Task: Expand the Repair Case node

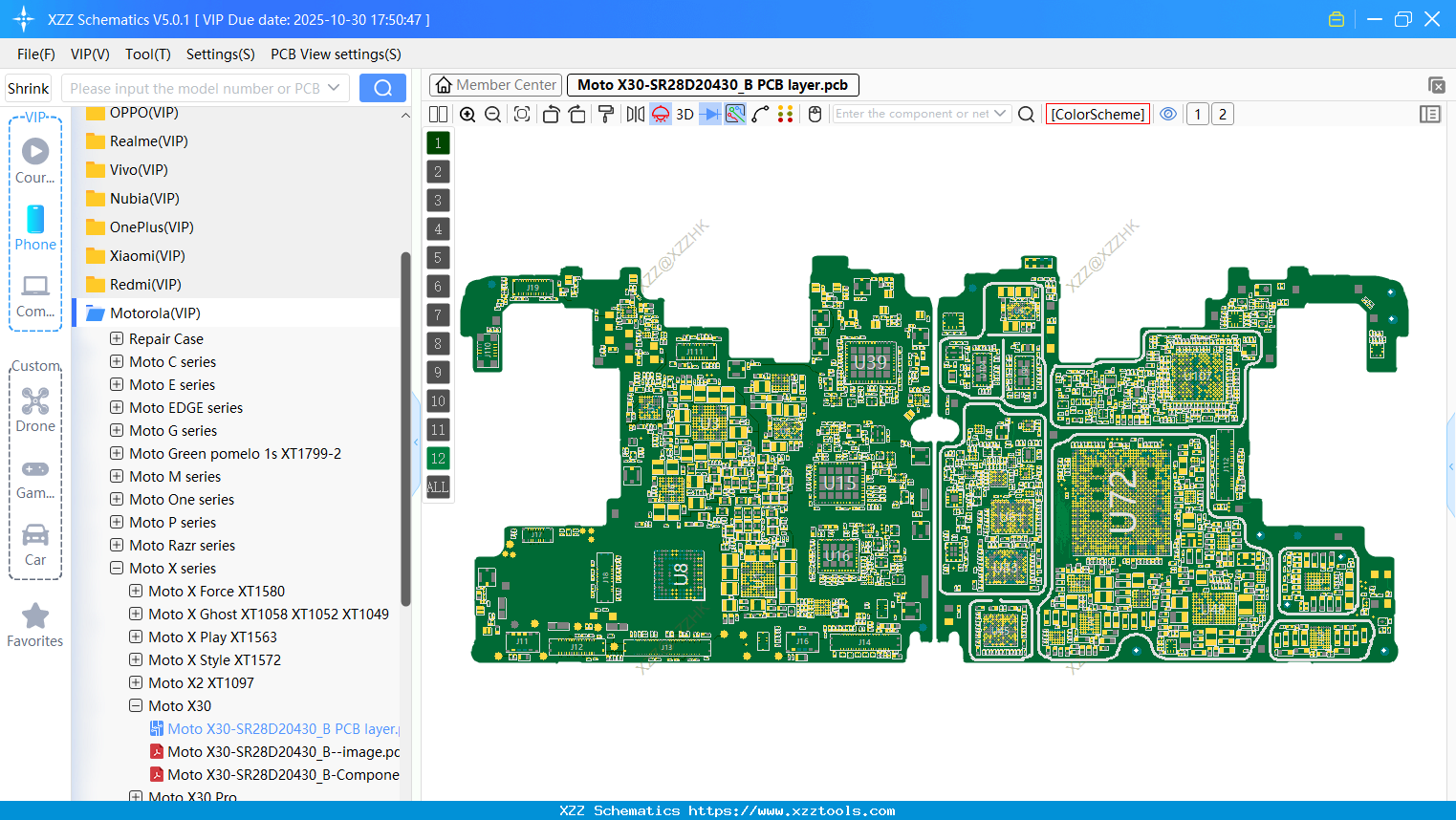Action: 117,338
